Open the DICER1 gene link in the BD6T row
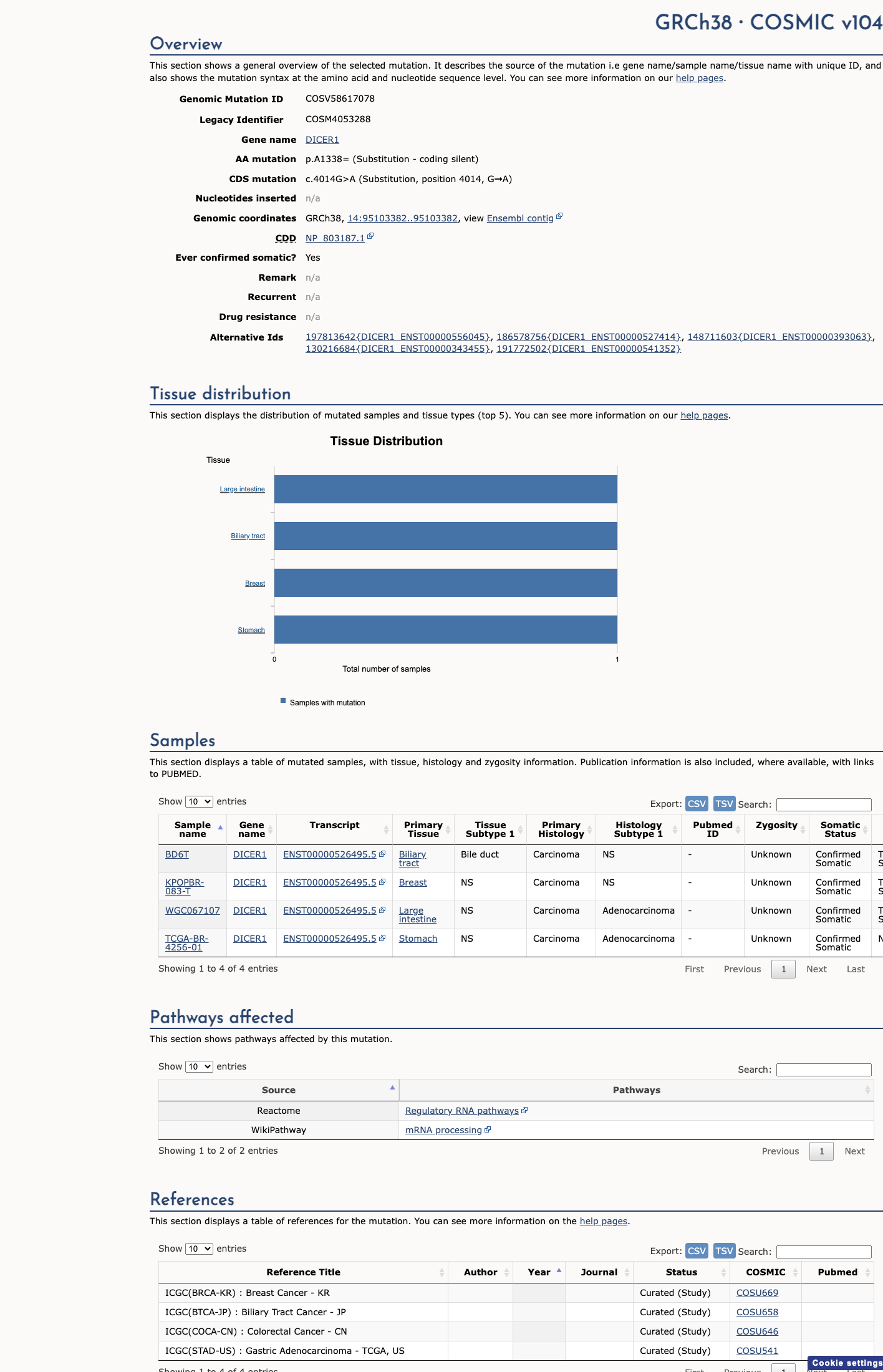Viewport: 883px width, 1372px height. point(249,854)
